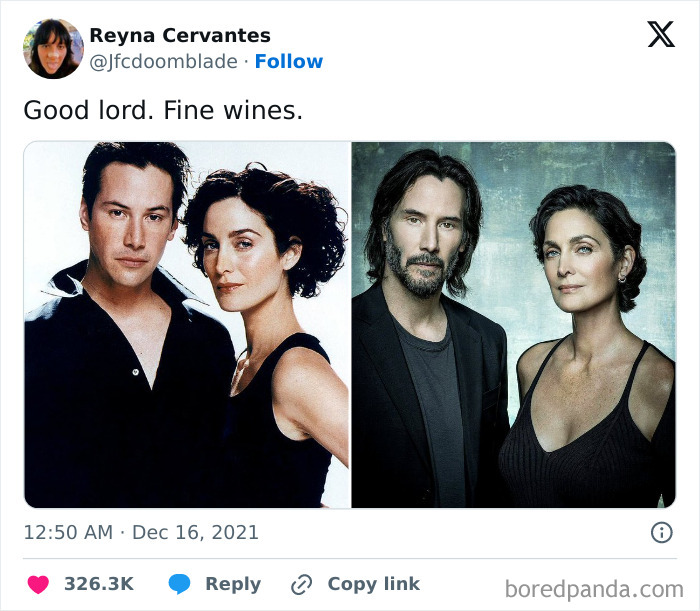
Task: Click the Reyna Cervantes display name
Action: pyautogui.click(x=180, y=36)
